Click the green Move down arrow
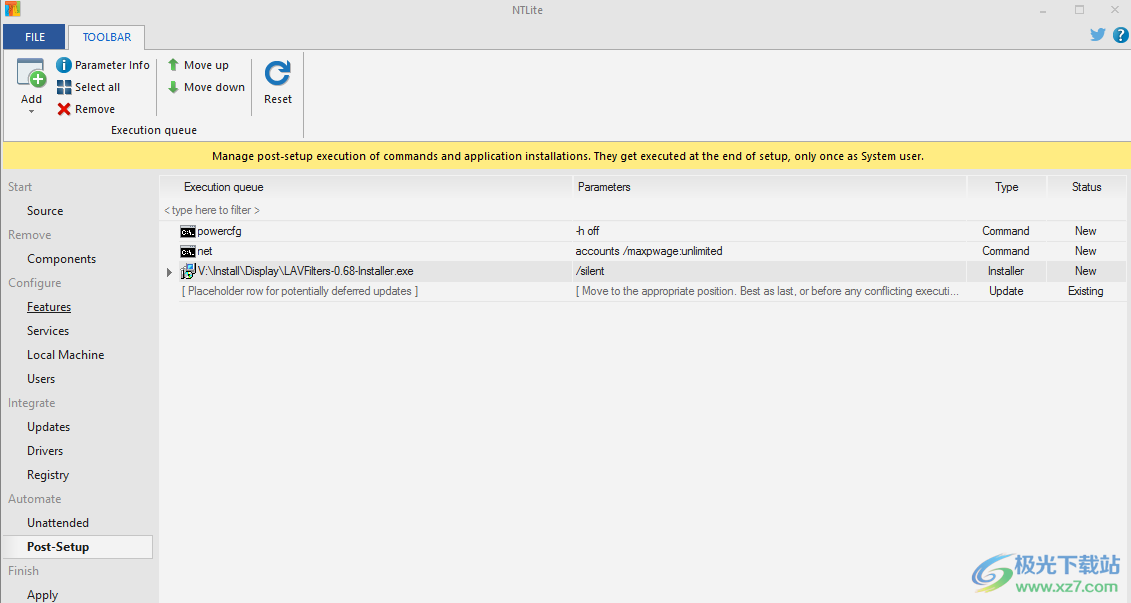 pos(173,87)
